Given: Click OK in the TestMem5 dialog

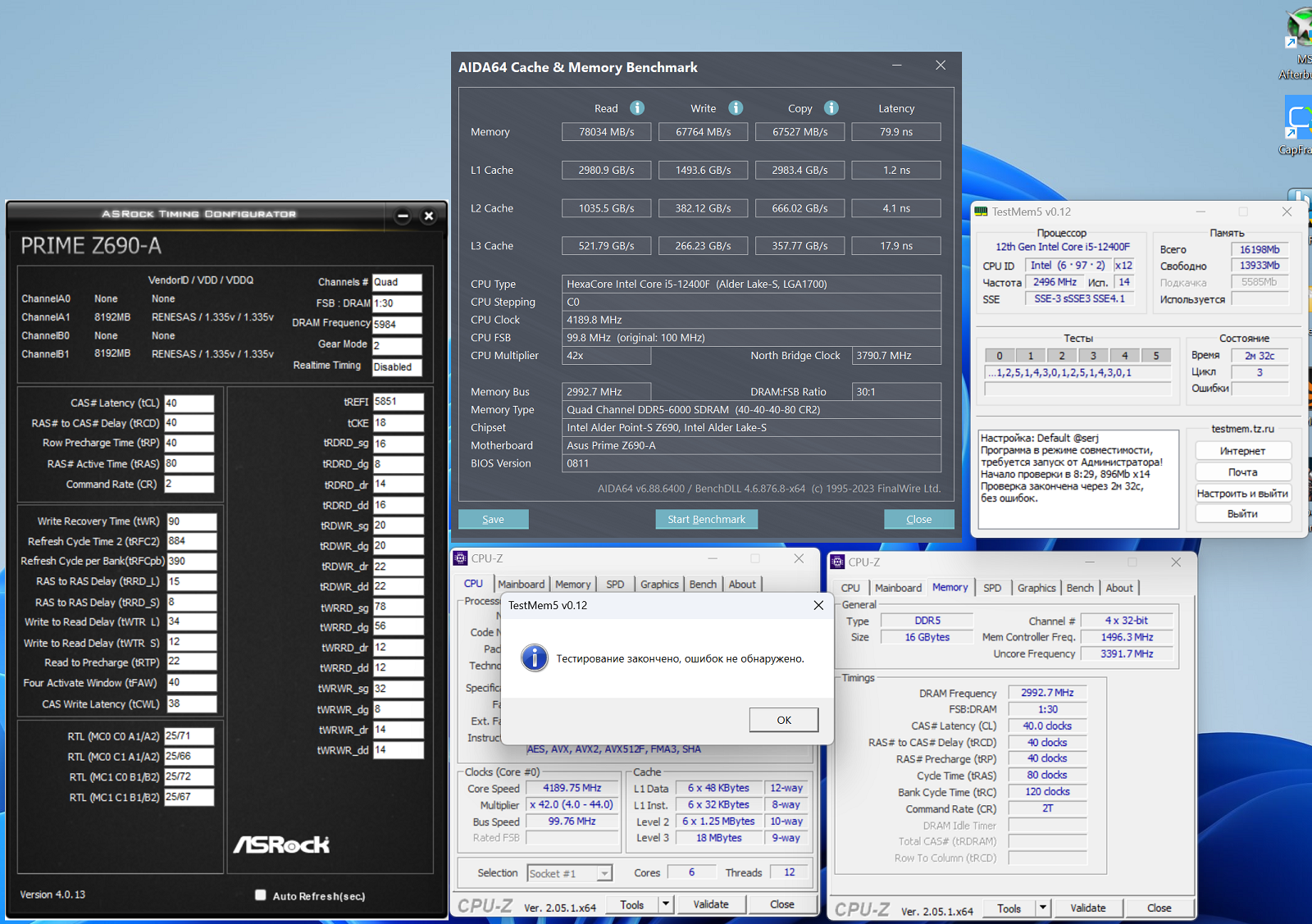Looking at the screenshot, I should [x=784, y=720].
